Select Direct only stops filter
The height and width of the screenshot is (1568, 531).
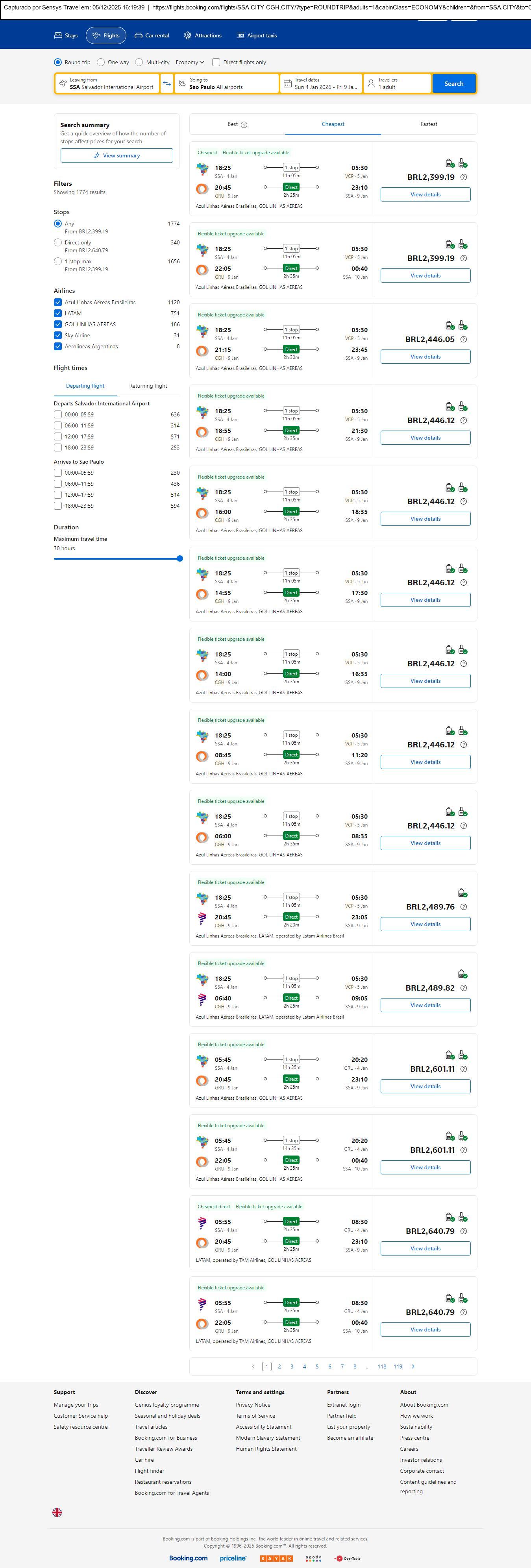click(58, 242)
